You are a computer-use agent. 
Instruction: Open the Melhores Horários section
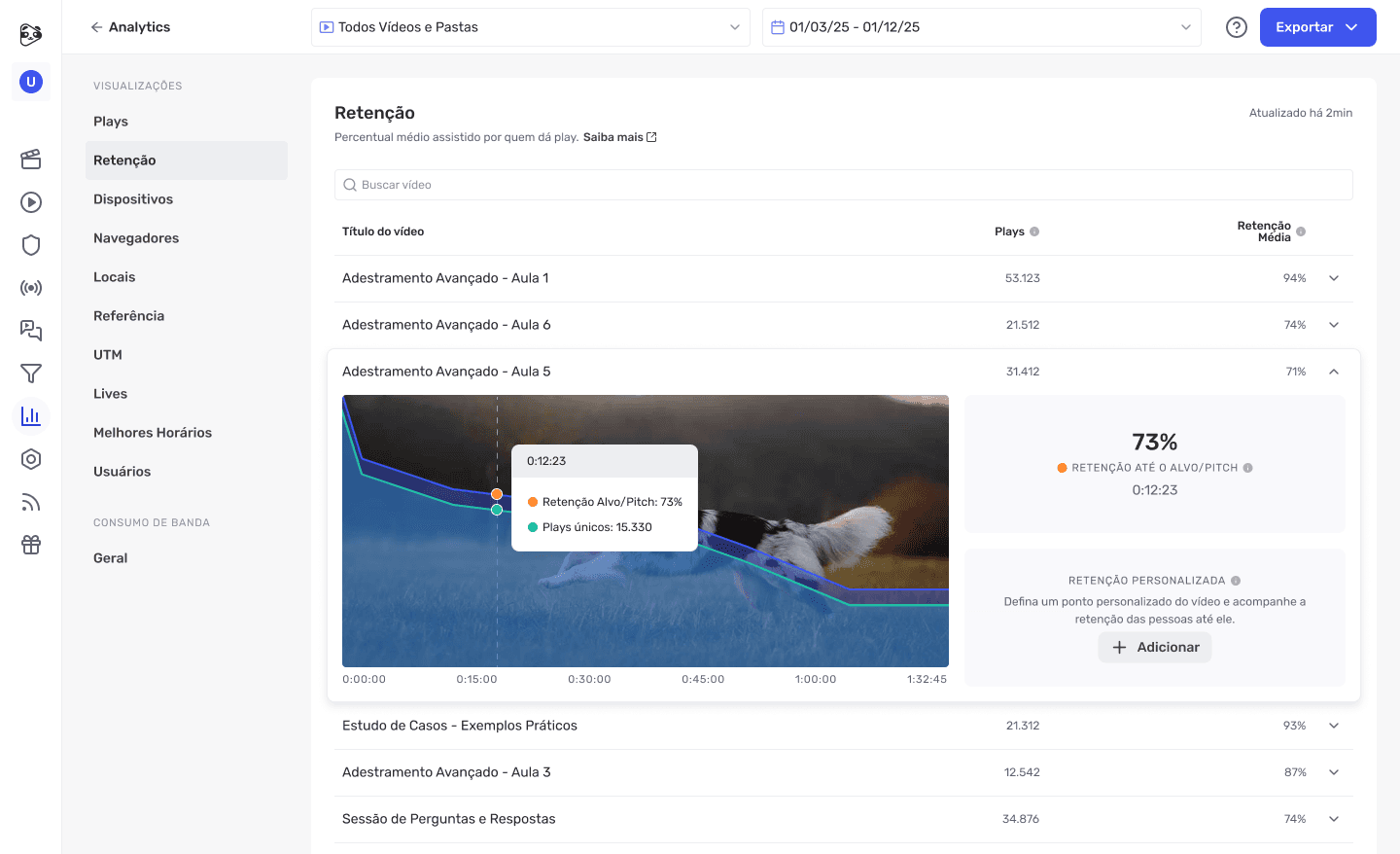pyautogui.click(x=153, y=432)
